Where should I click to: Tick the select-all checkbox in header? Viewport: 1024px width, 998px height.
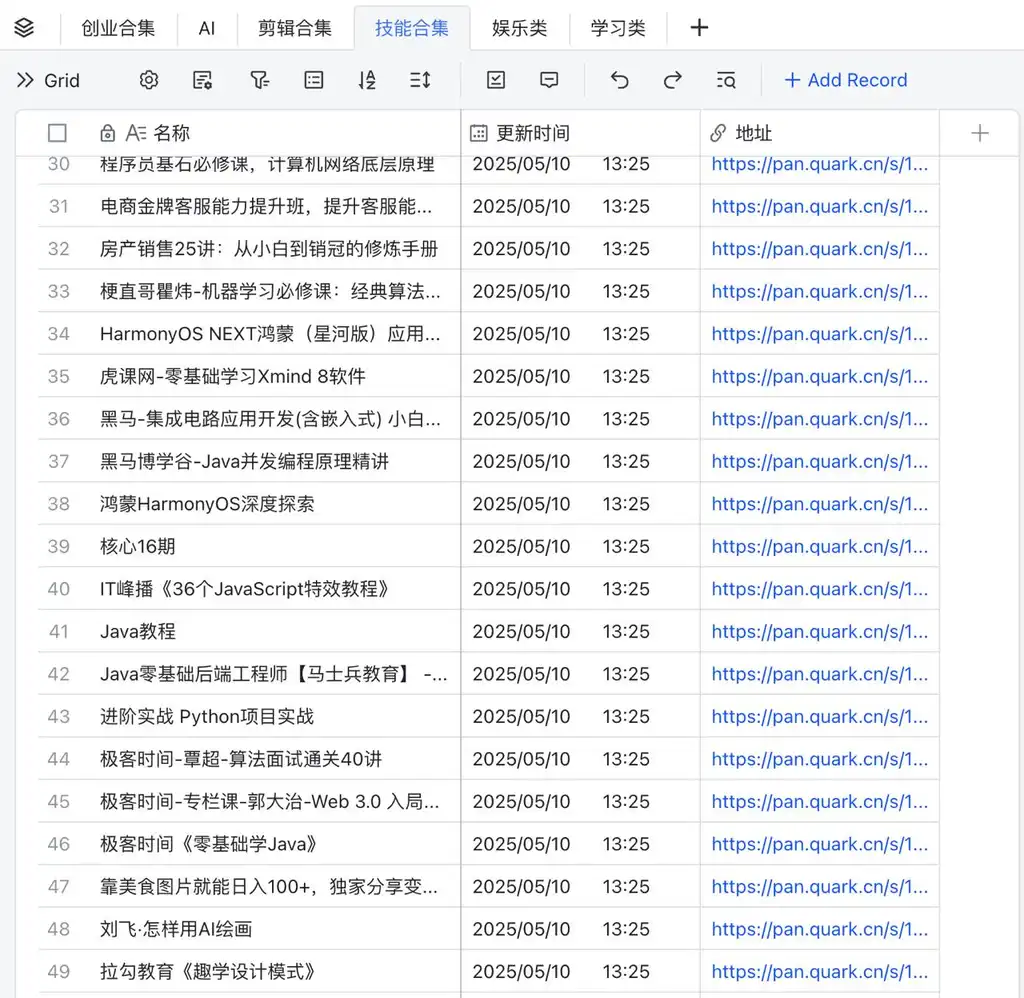pyautogui.click(x=57, y=133)
